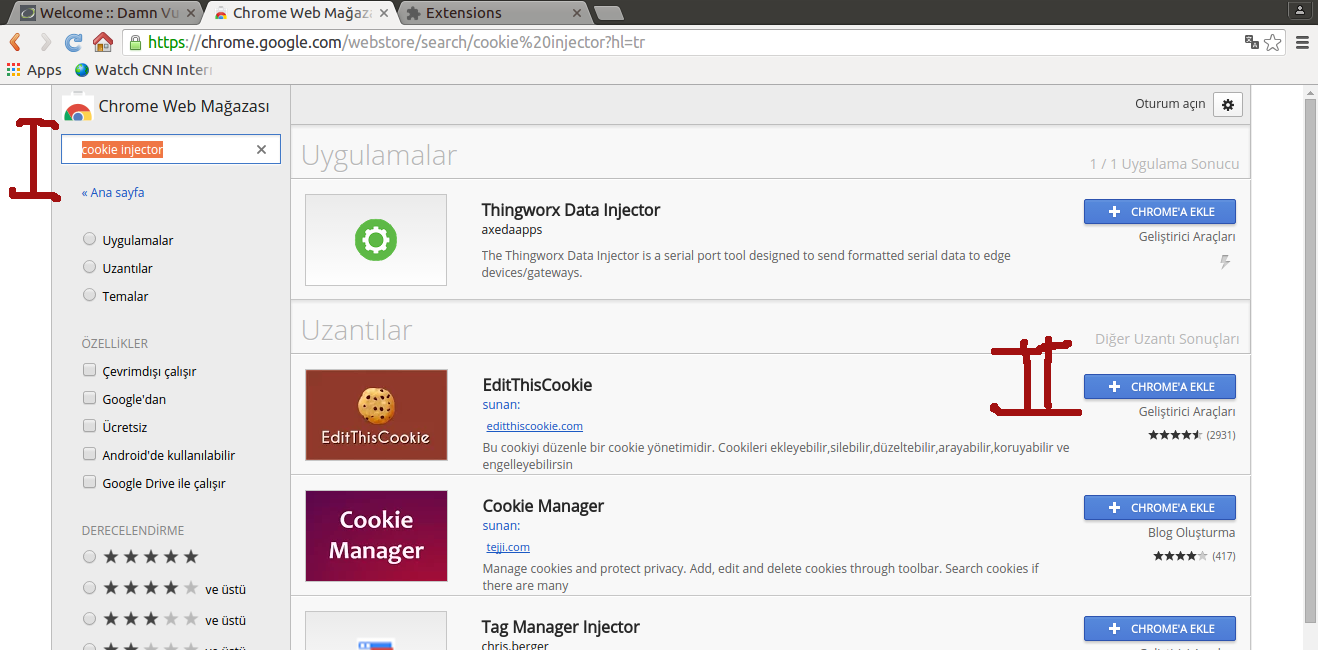The image size is (1318, 650).
Task: View site info via the green padlock
Action: tap(135, 43)
